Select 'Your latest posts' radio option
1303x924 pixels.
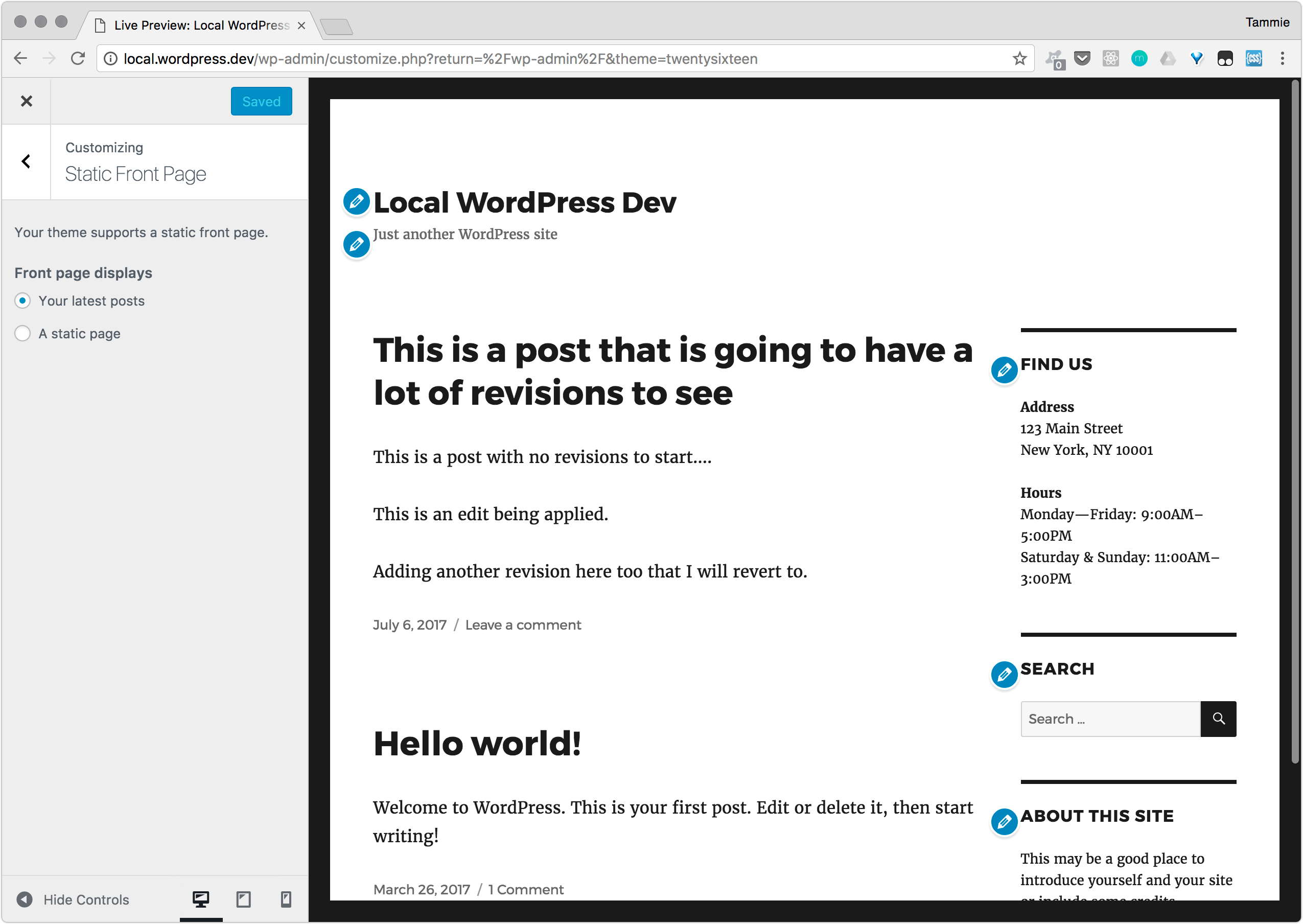[23, 301]
